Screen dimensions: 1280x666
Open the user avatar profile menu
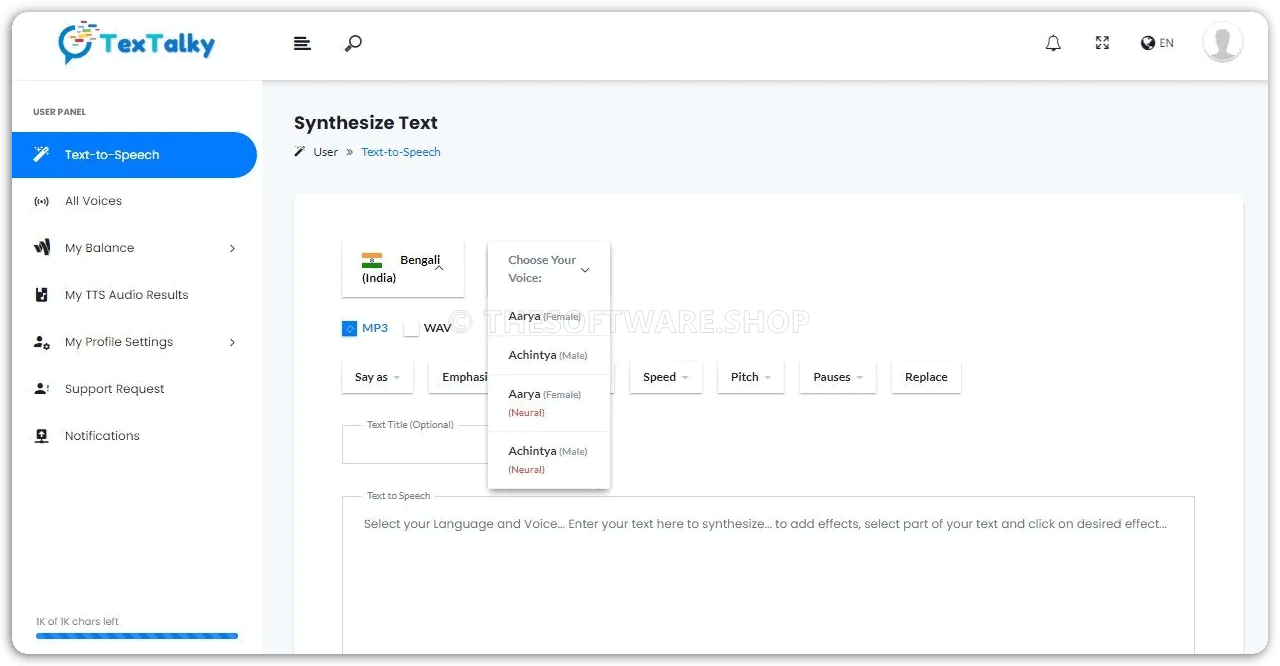pyautogui.click(x=1222, y=43)
